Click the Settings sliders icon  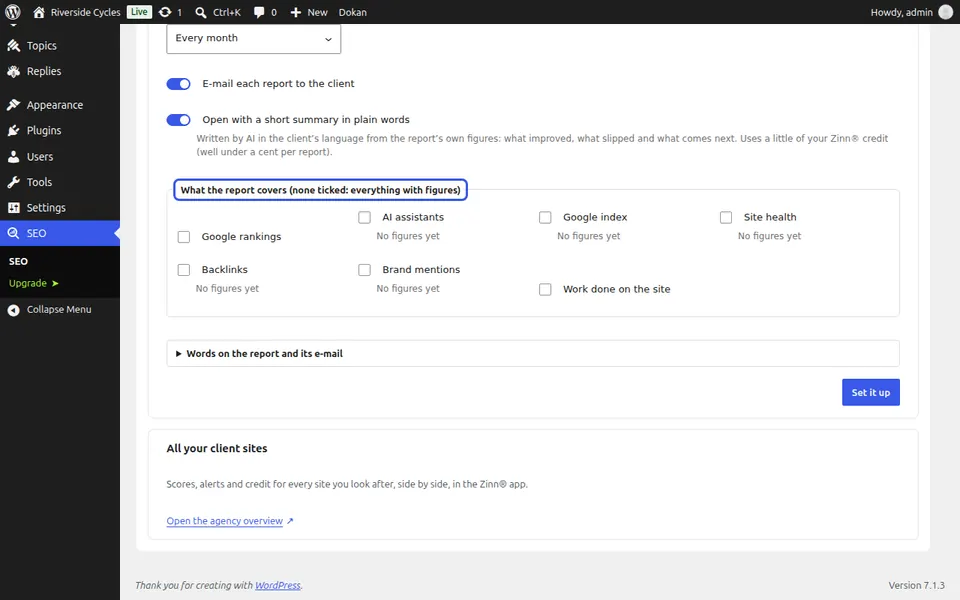[x=13, y=208]
